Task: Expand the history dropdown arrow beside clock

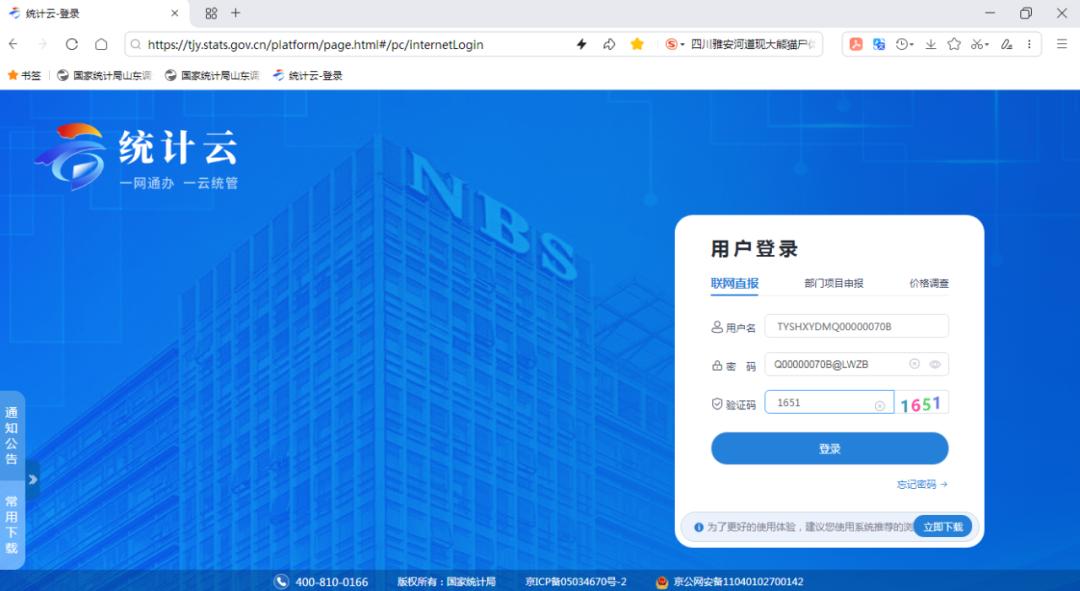Action: [912, 45]
